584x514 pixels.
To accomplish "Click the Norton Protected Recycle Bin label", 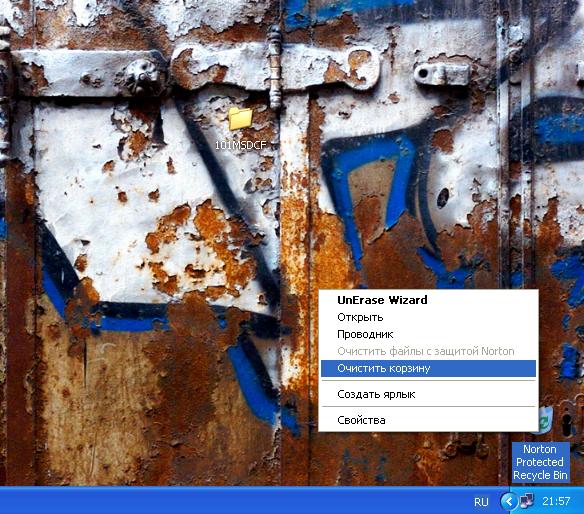I will point(540,462).
